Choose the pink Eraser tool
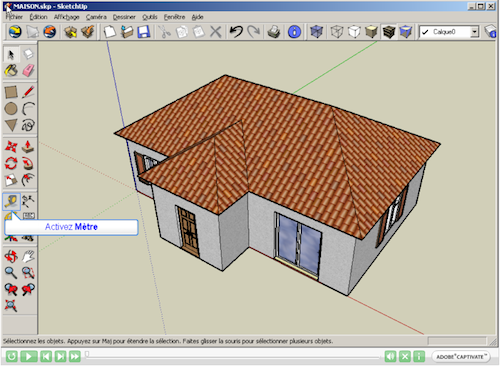500x366 pixels. coord(28,70)
